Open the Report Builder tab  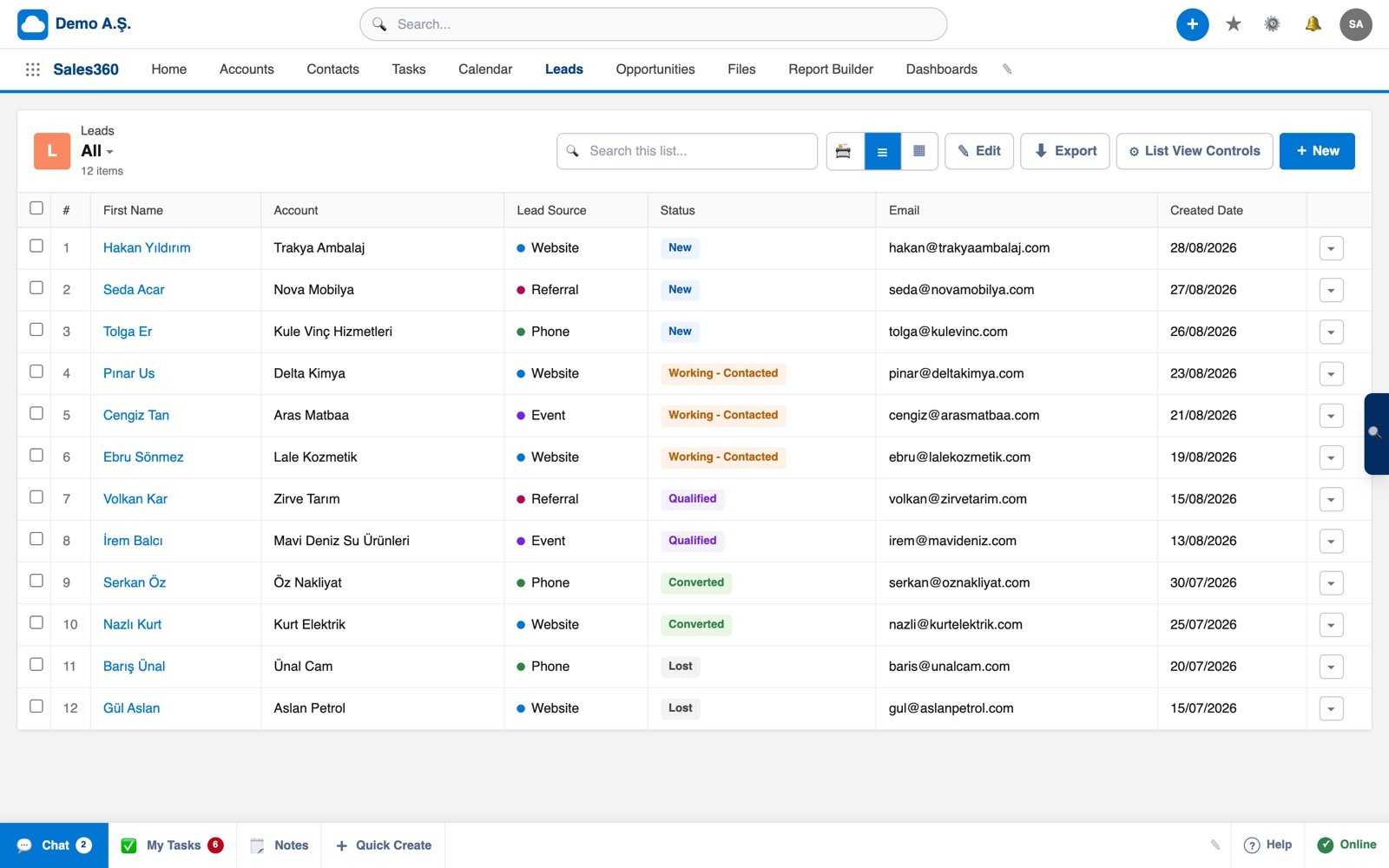[831, 69]
